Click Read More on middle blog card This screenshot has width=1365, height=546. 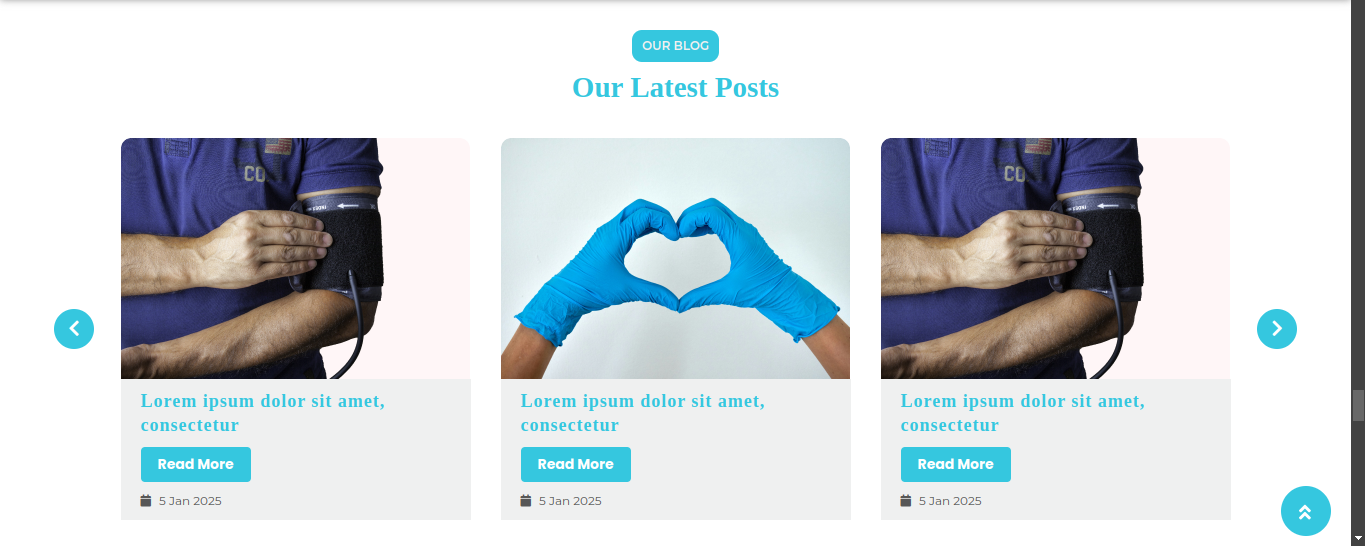(x=576, y=464)
